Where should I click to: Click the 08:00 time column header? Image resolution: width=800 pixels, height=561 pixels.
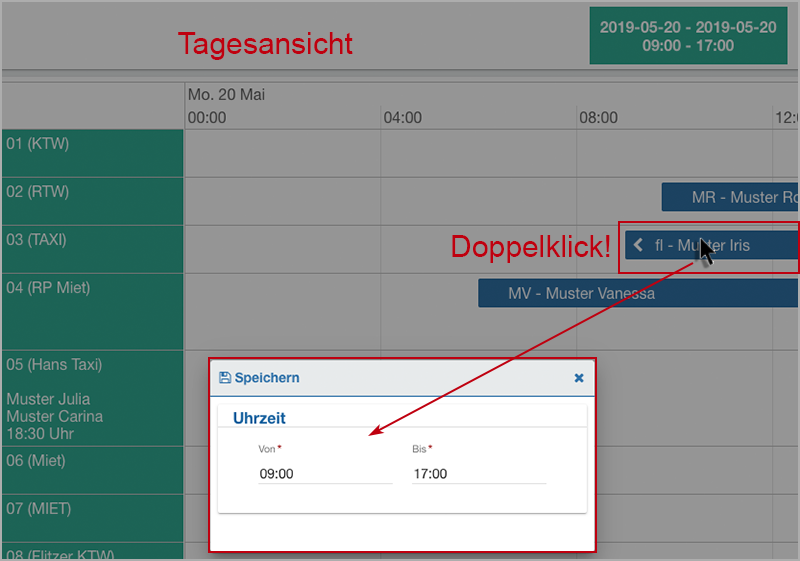pyautogui.click(x=598, y=118)
